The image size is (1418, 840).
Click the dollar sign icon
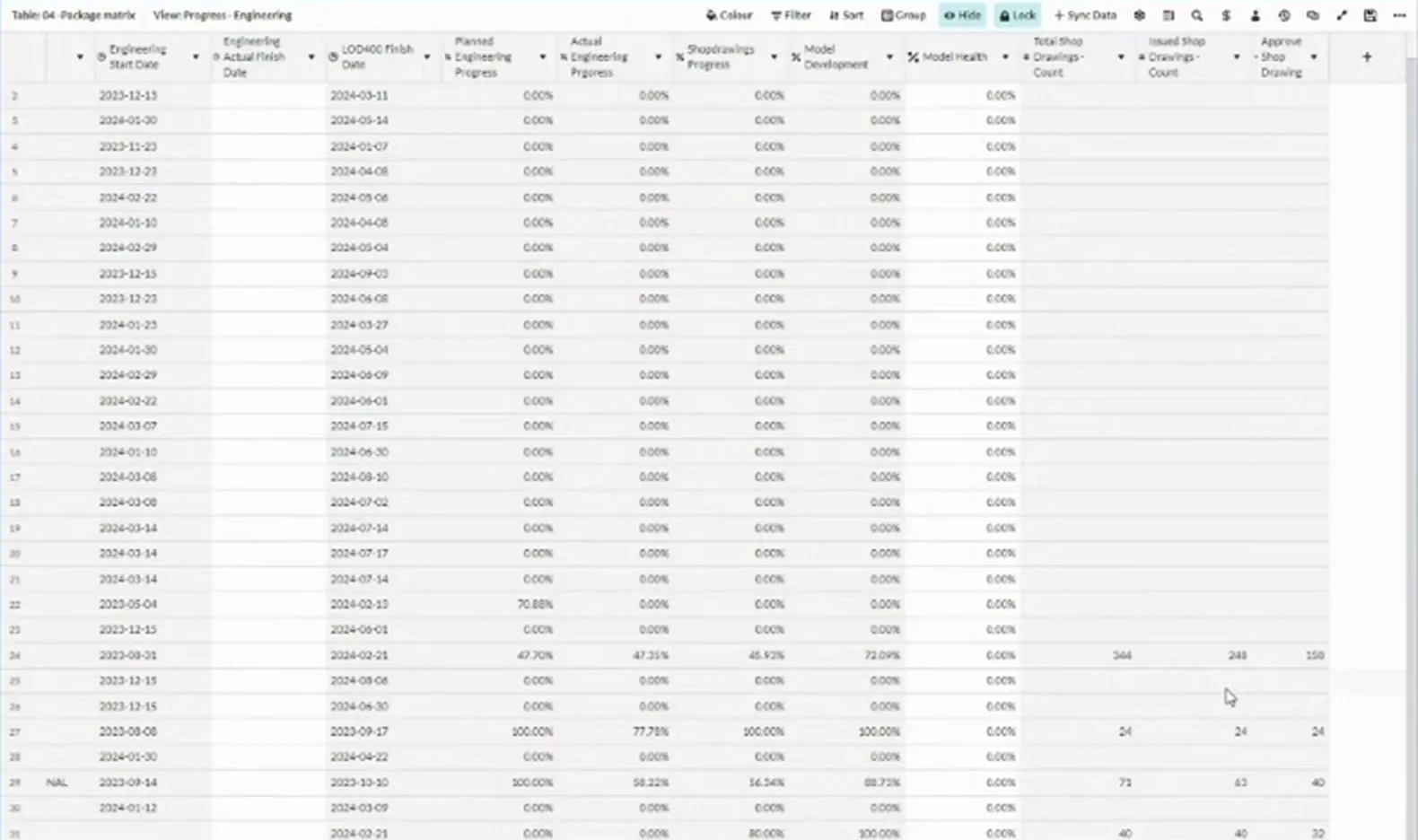(1226, 15)
